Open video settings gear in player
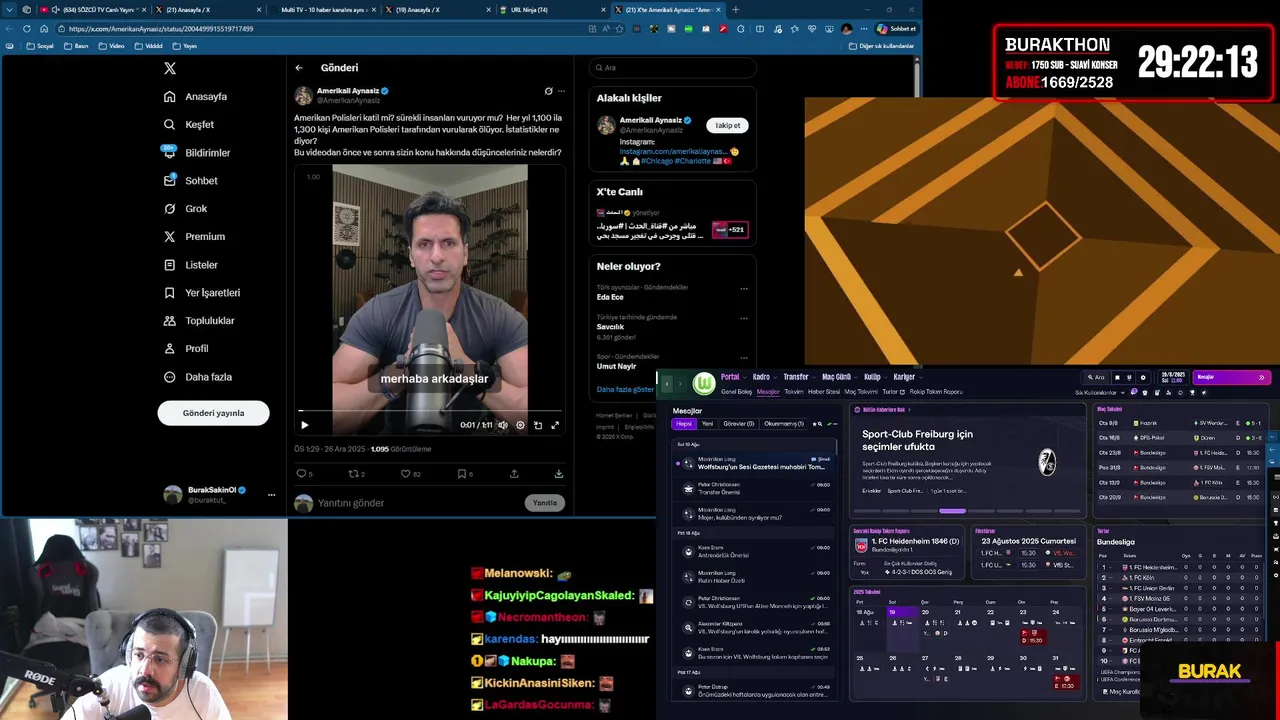The image size is (1280, 720). (520, 425)
